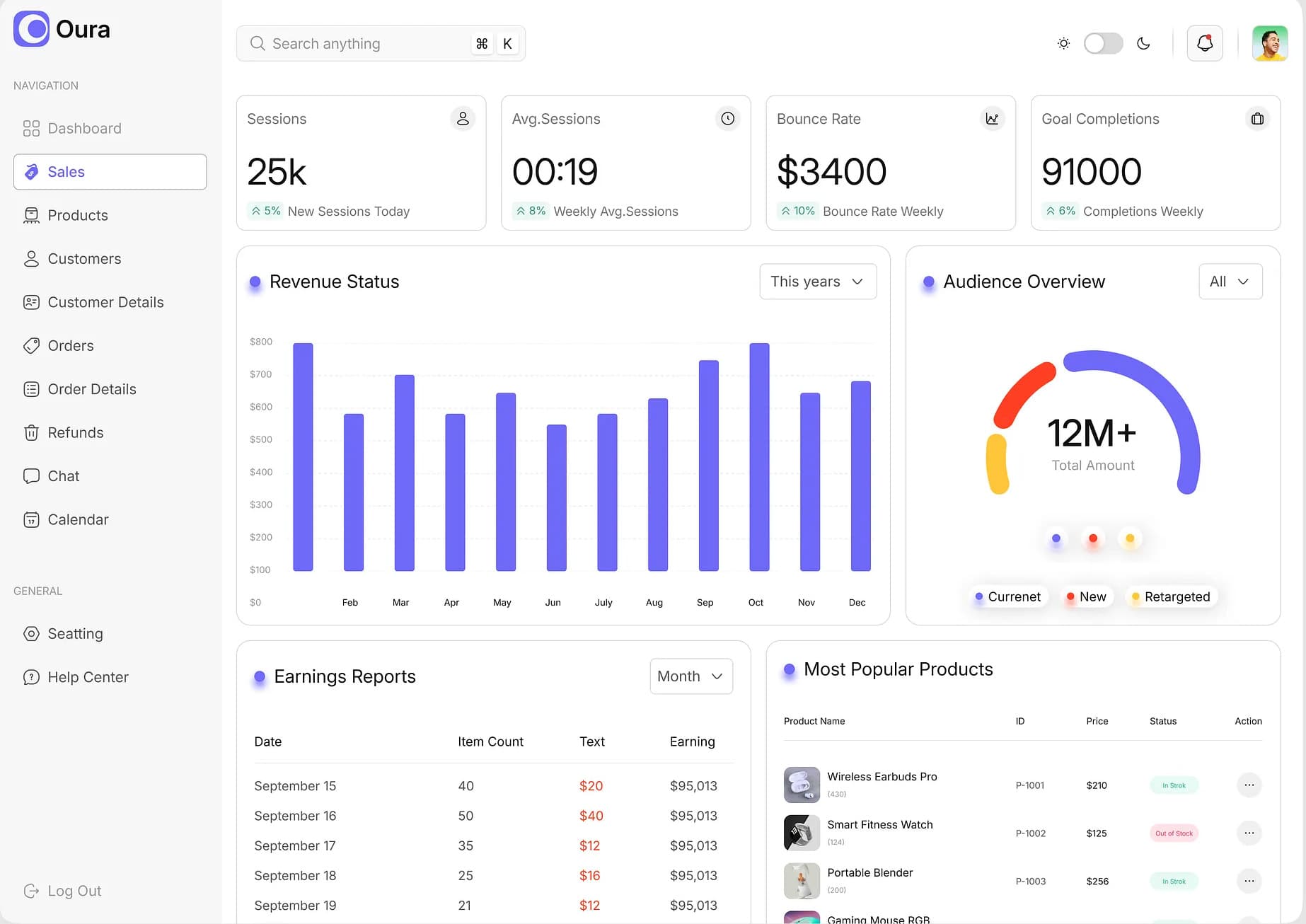Open Customer Details from navigation

(105, 302)
